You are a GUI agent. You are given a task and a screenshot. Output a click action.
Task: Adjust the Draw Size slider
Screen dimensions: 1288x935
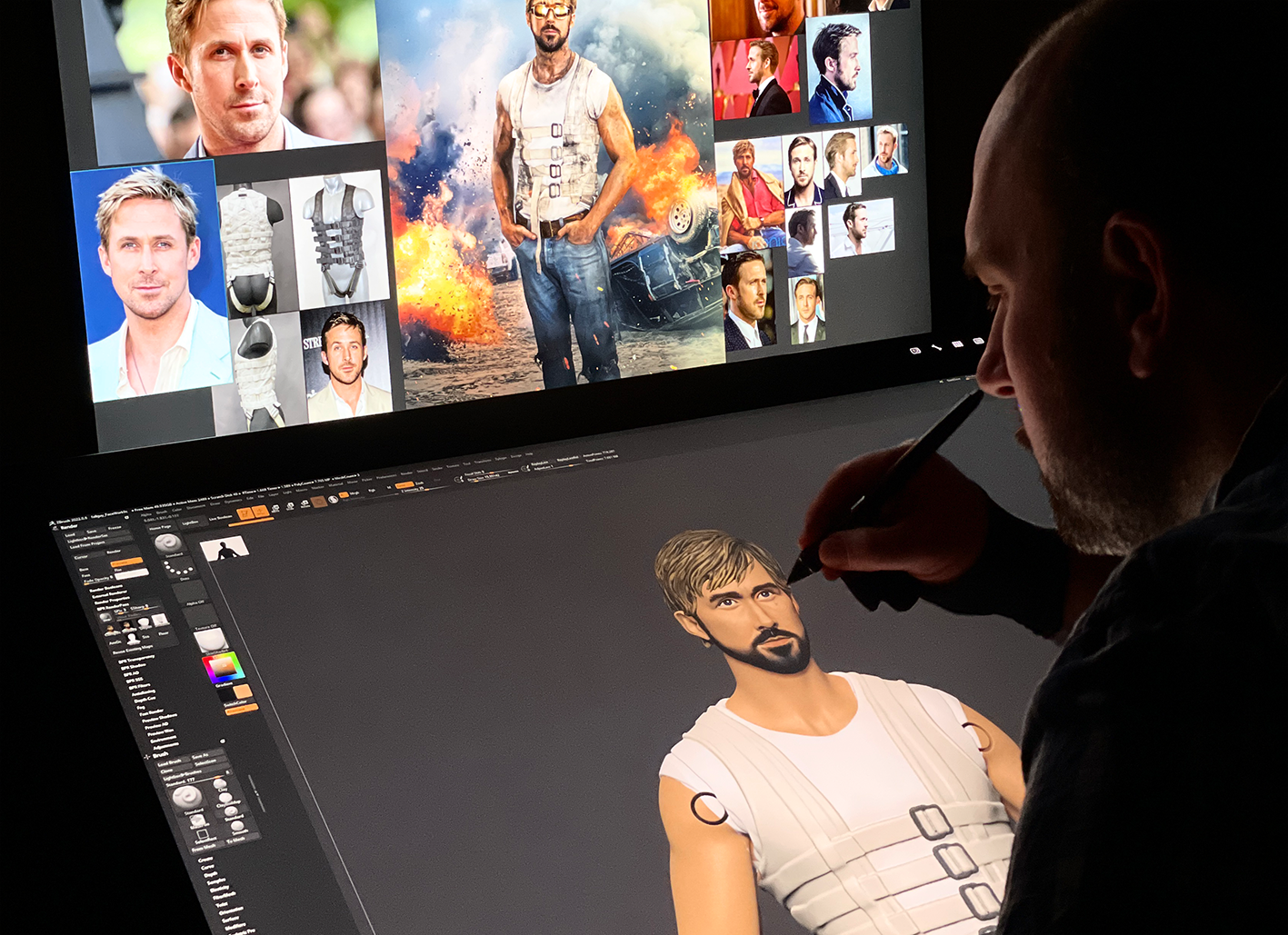coord(486,478)
